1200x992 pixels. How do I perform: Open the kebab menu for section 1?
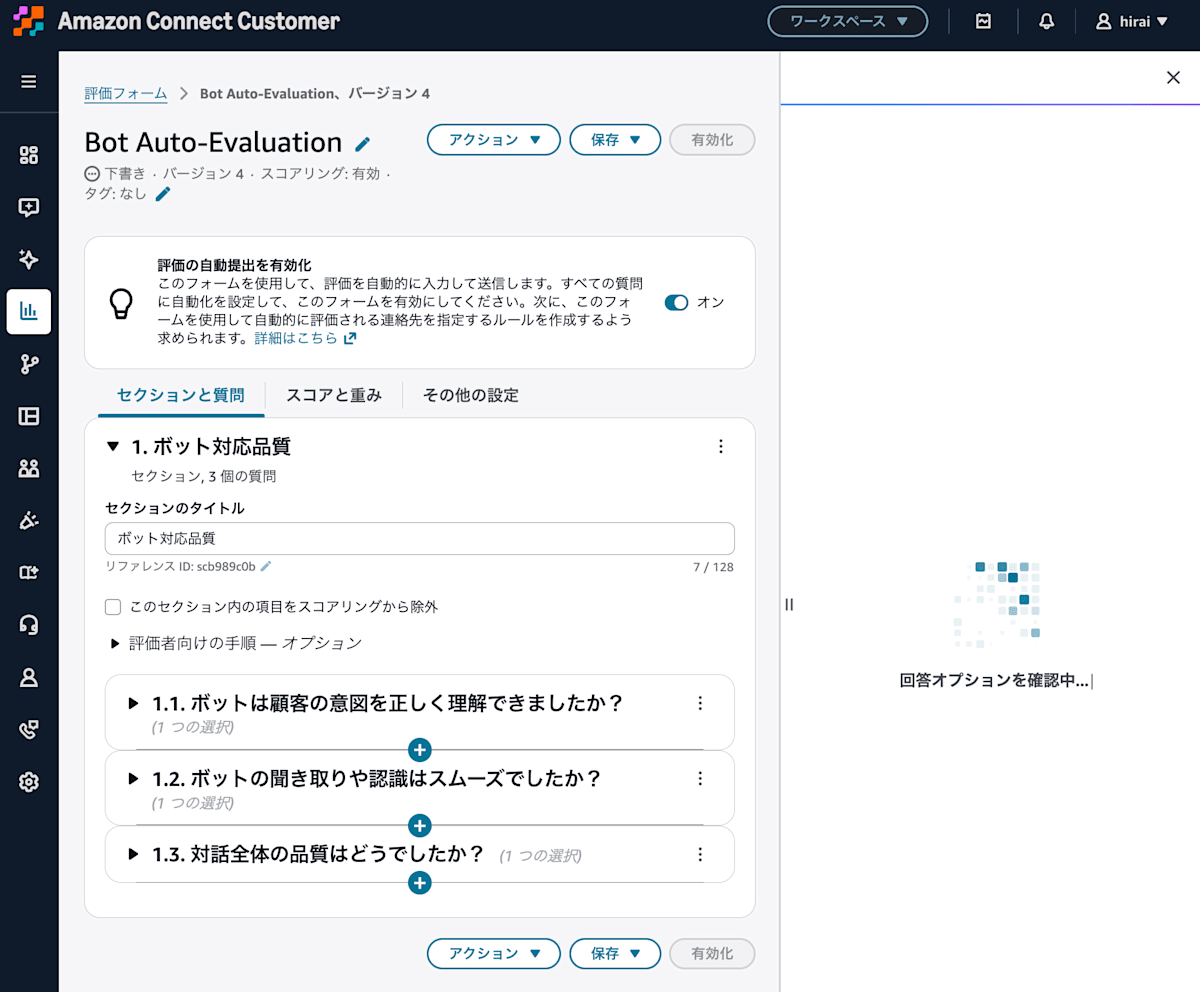721,447
